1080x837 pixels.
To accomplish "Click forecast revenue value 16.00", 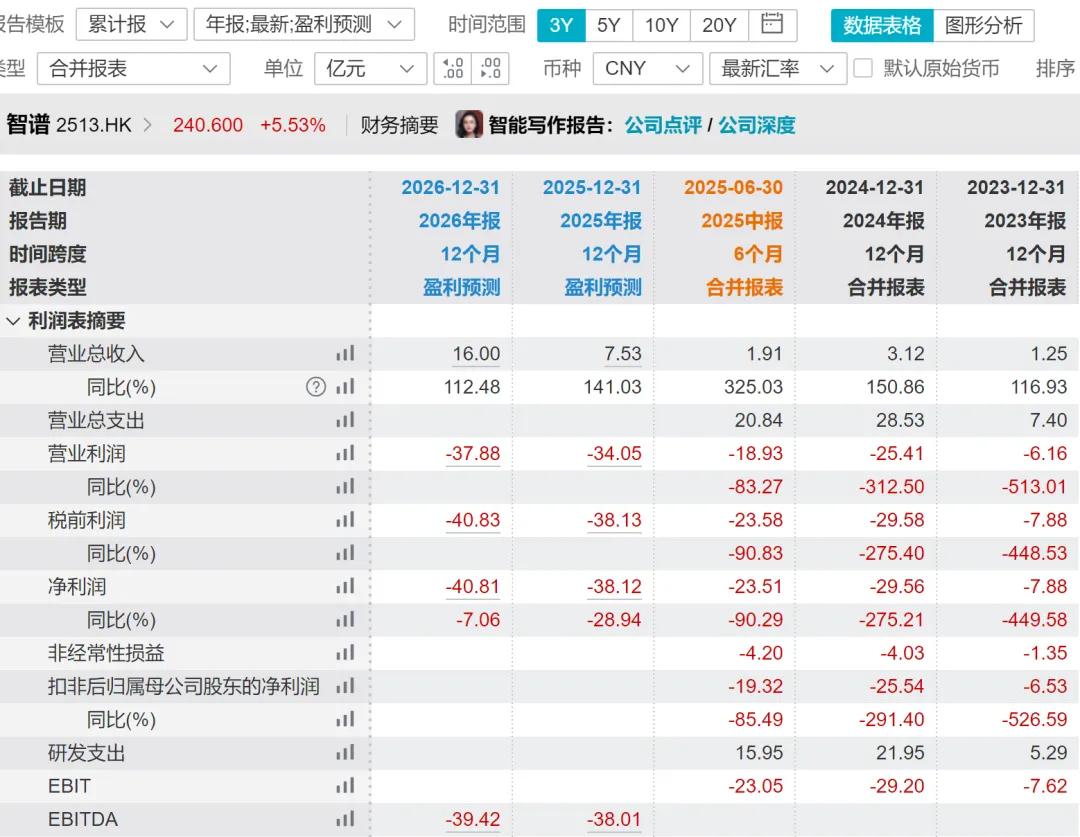I will 476,354.
